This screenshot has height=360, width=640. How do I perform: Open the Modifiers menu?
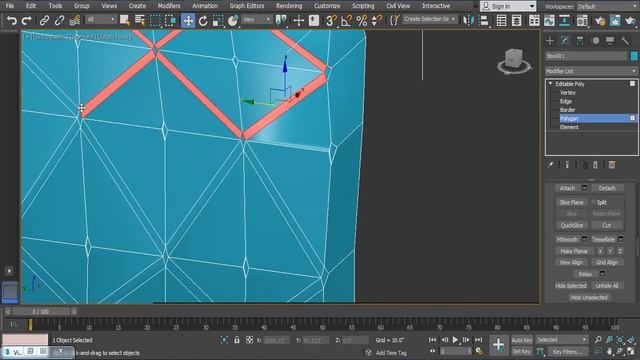169,6
